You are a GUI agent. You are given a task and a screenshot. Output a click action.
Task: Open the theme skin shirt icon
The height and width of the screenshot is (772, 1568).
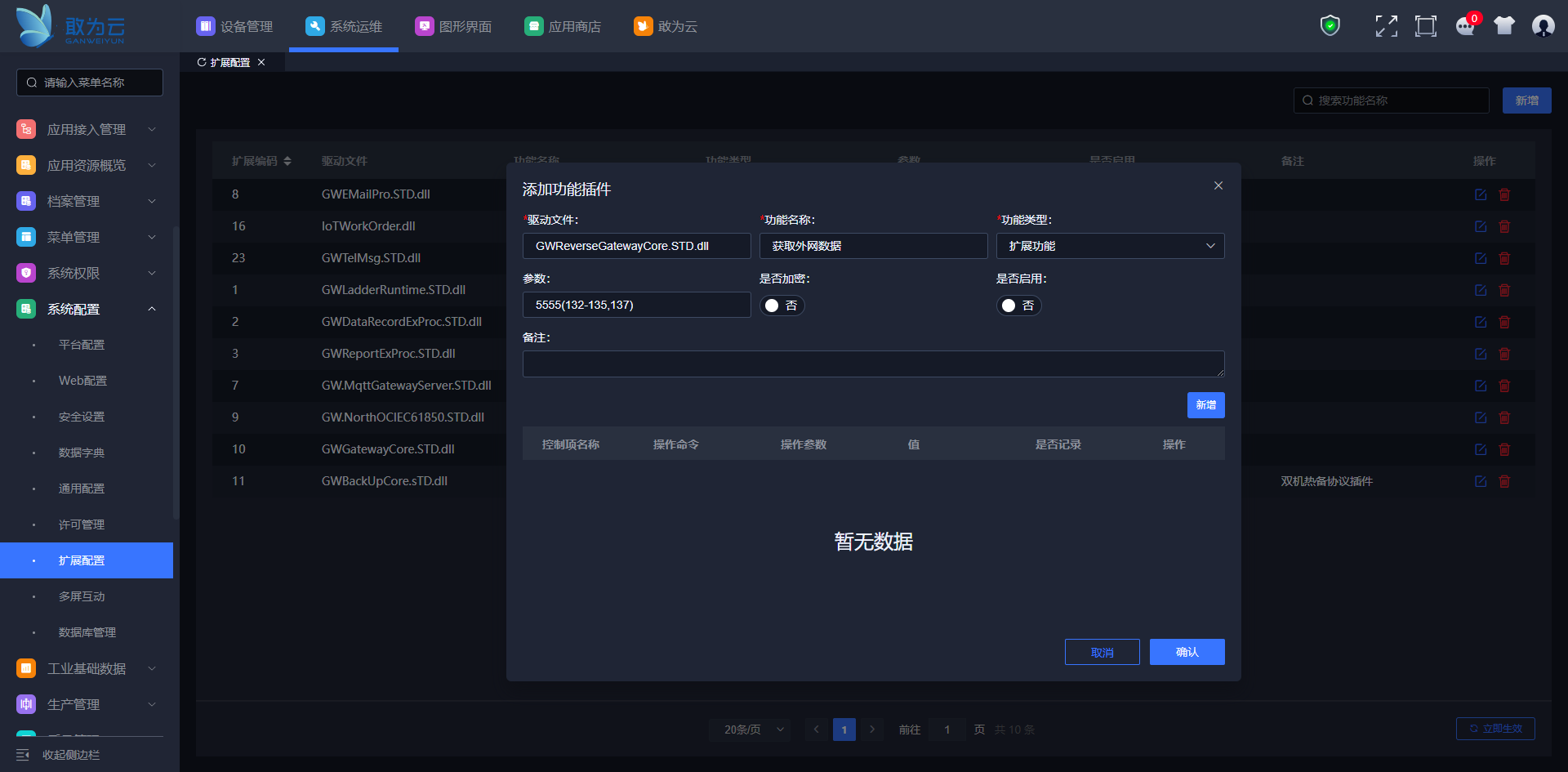click(1504, 26)
